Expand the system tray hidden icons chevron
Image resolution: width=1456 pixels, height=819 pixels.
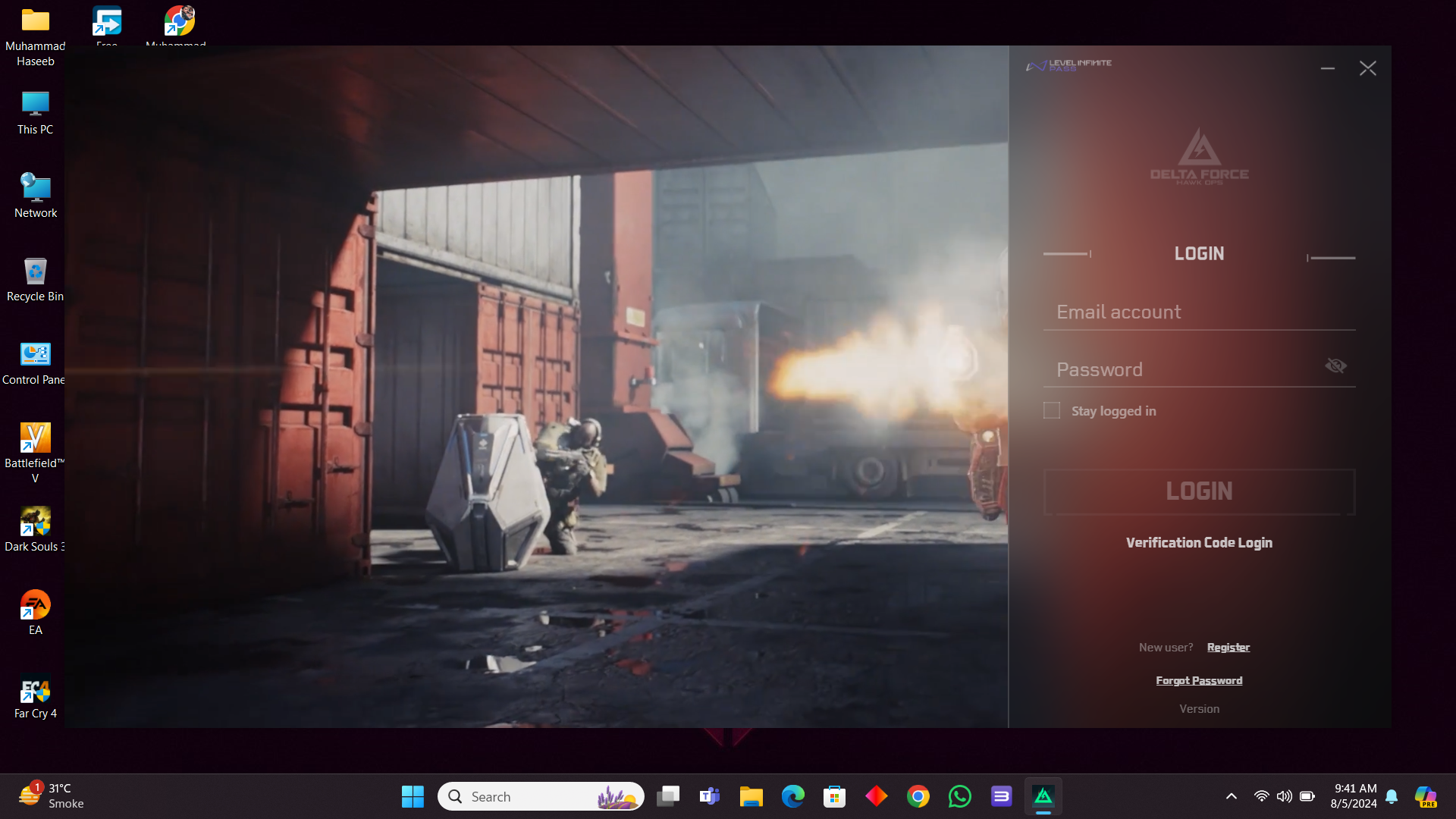(1232, 796)
